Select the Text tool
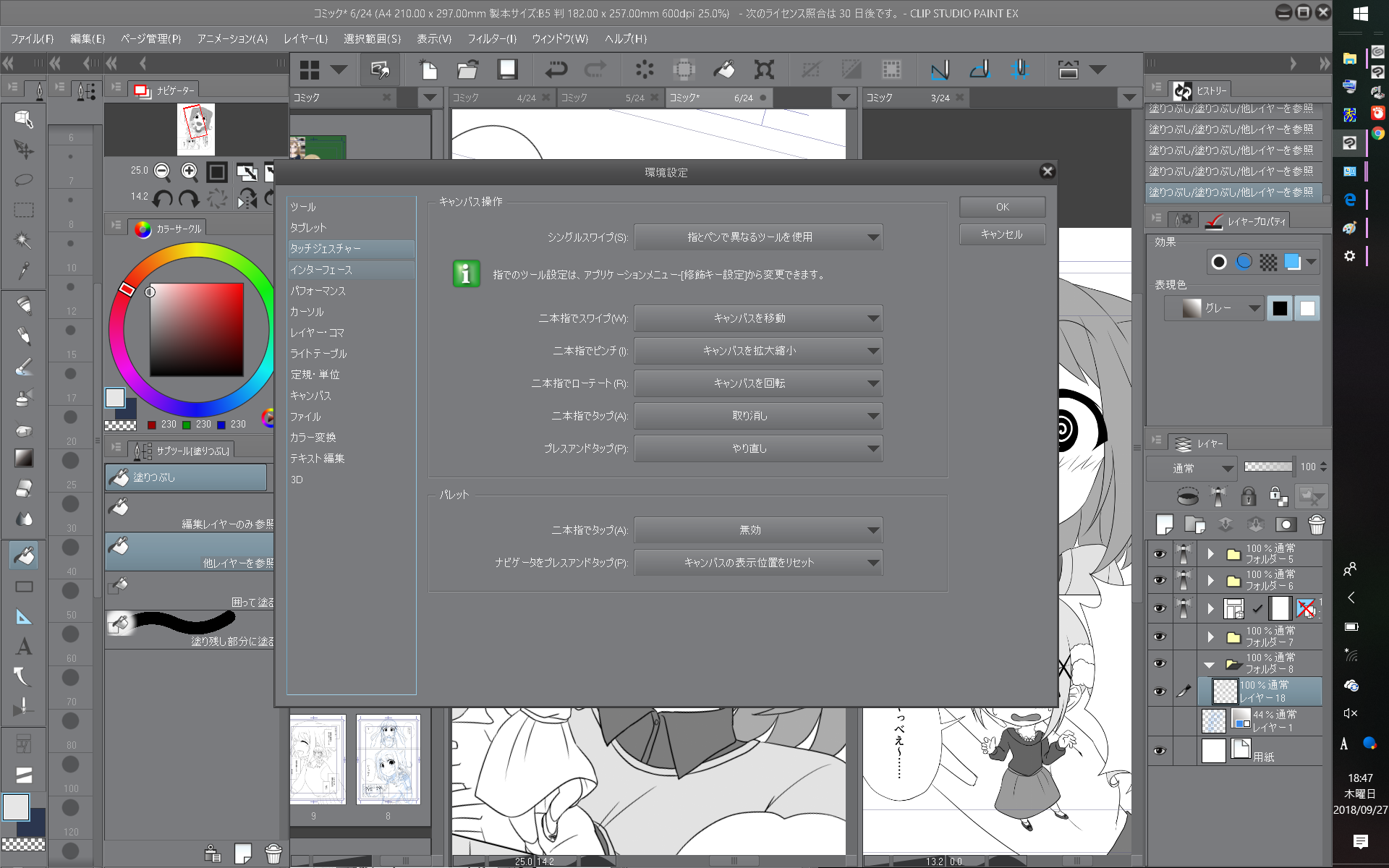The width and height of the screenshot is (1389, 868). point(24,646)
